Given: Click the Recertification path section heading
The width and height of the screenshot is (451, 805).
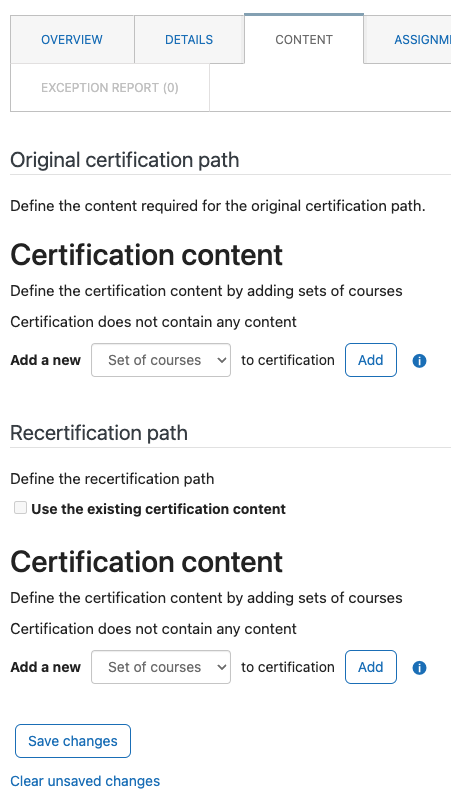Looking at the screenshot, I should (x=99, y=433).
